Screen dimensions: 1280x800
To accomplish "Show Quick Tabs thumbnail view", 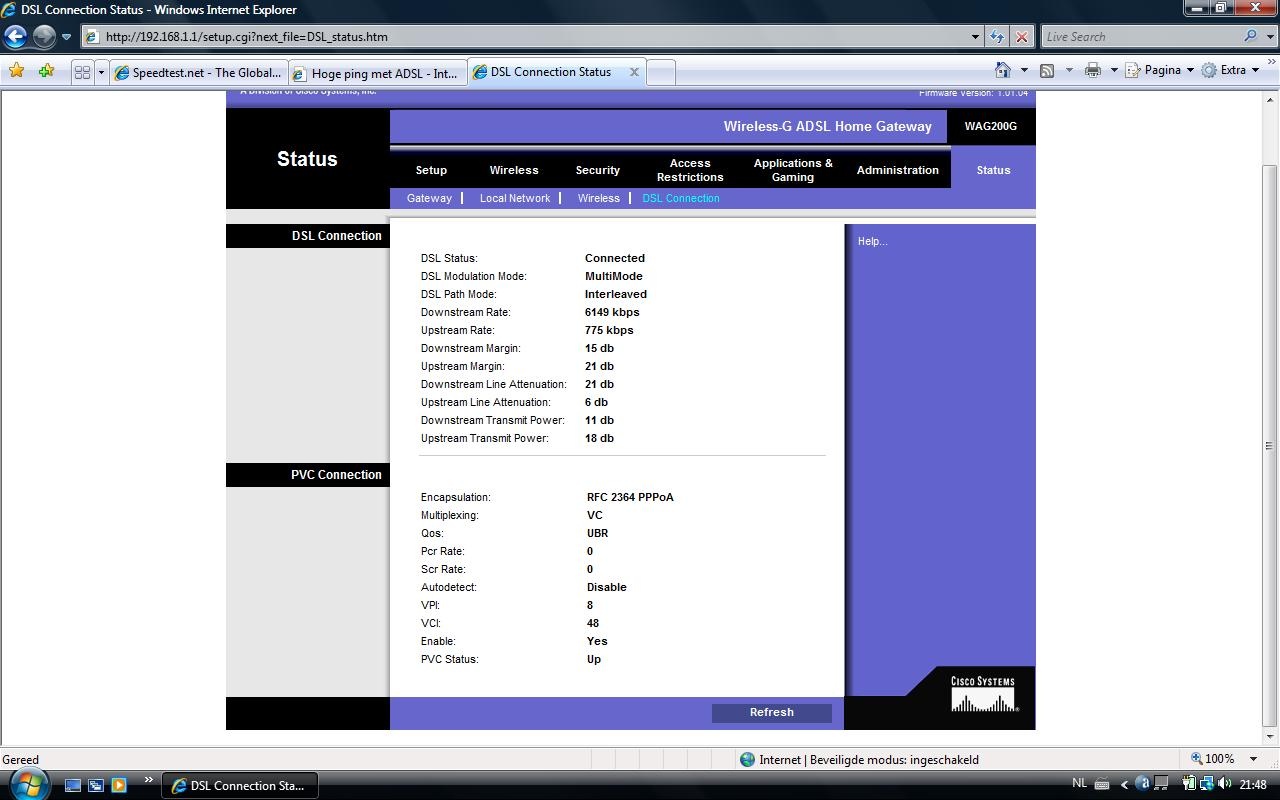I will click(83, 72).
